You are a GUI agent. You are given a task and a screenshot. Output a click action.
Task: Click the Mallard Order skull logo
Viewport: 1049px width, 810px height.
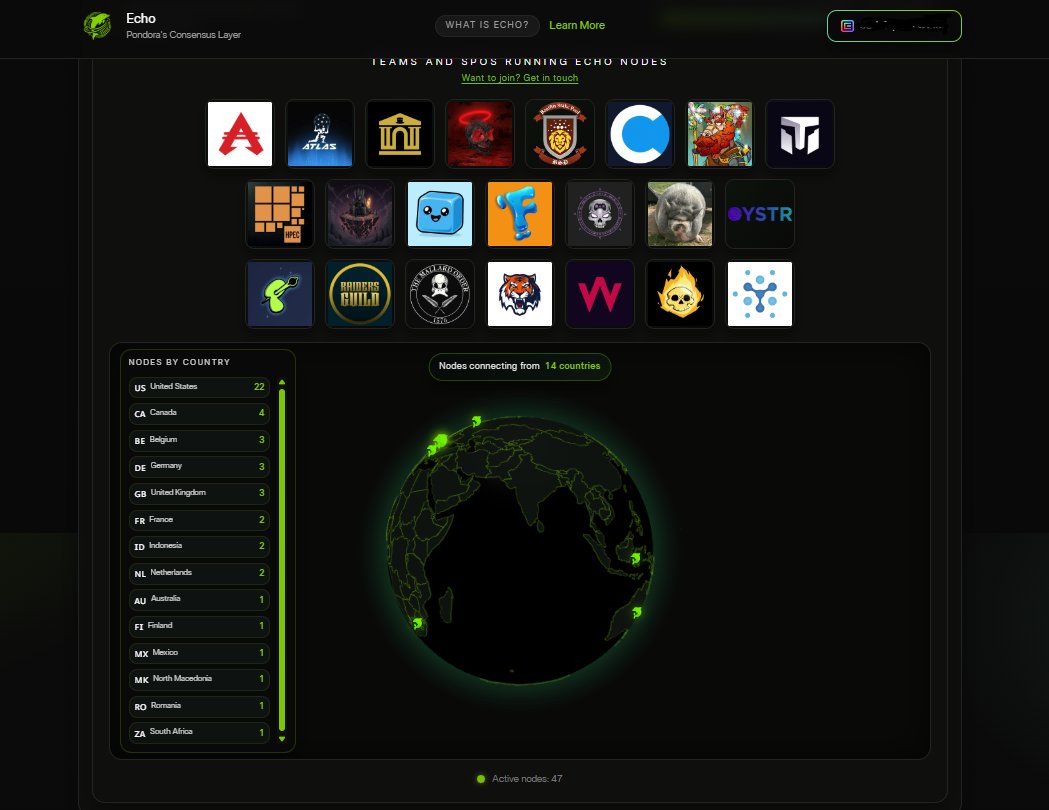(x=440, y=294)
